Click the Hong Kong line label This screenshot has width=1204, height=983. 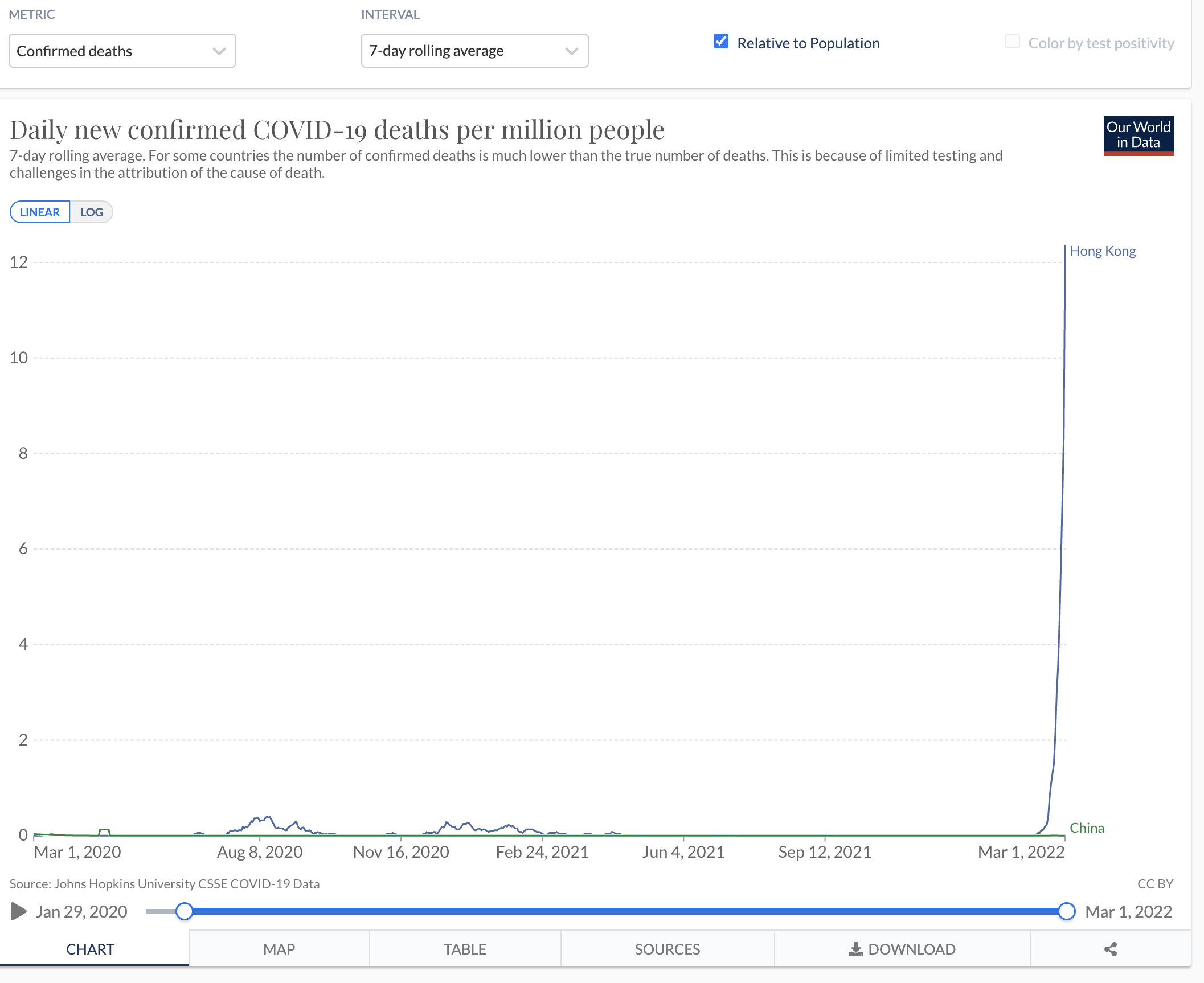1102,251
